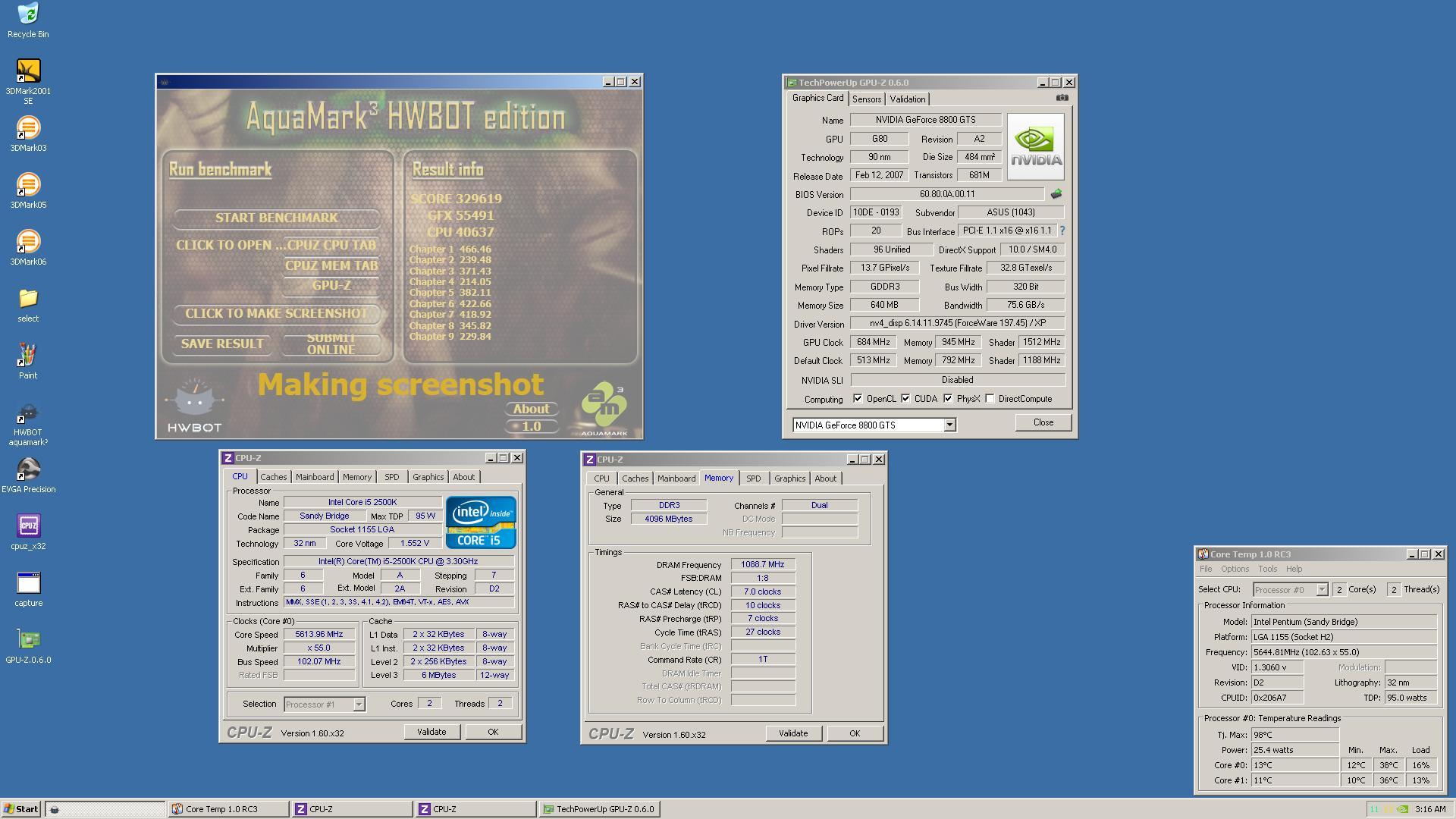
Task: Click Validate in the left CPU-Z window
Action: point(431,732)
